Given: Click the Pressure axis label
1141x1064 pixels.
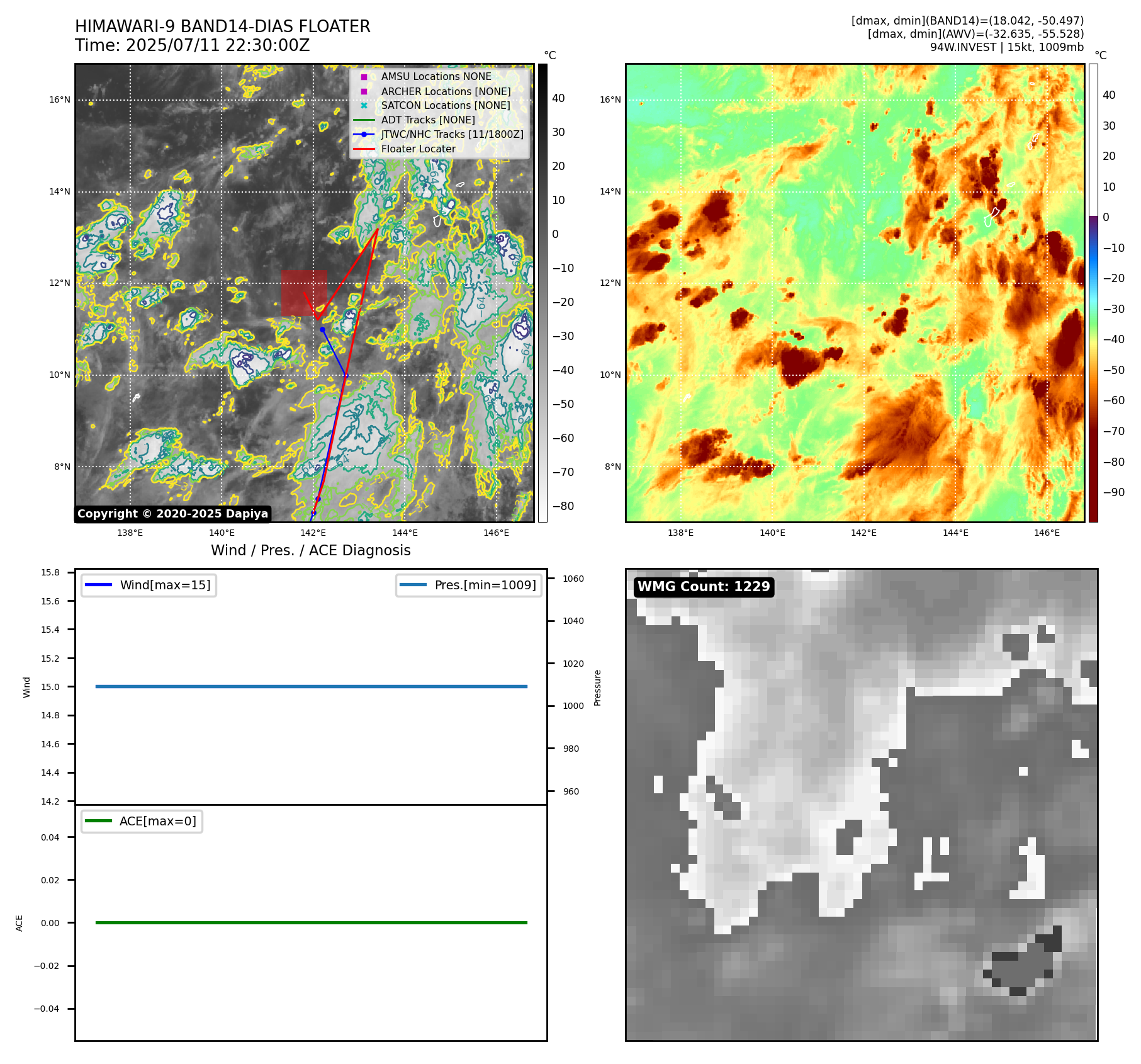Looking at the screenshot, I should [598, 688].
